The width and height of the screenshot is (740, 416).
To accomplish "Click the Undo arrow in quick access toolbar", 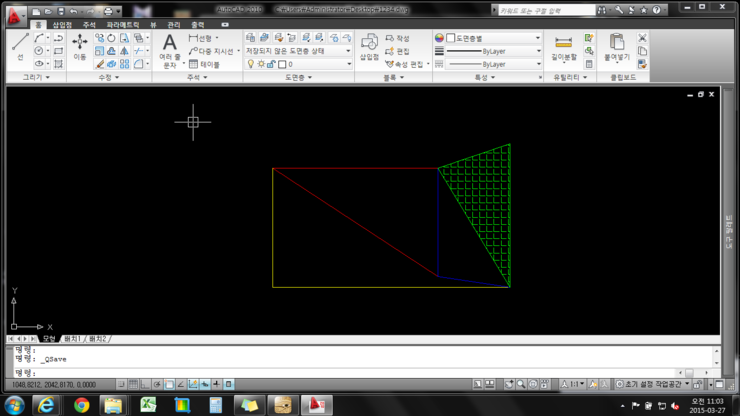I will (x=74, y=11).
